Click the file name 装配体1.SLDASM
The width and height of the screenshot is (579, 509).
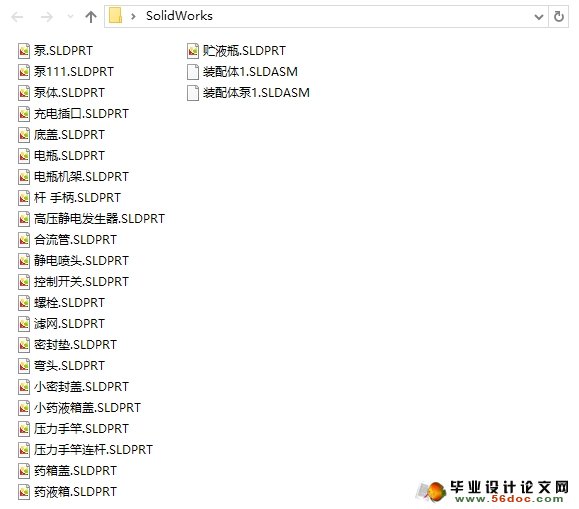click(x=250, y=72)
